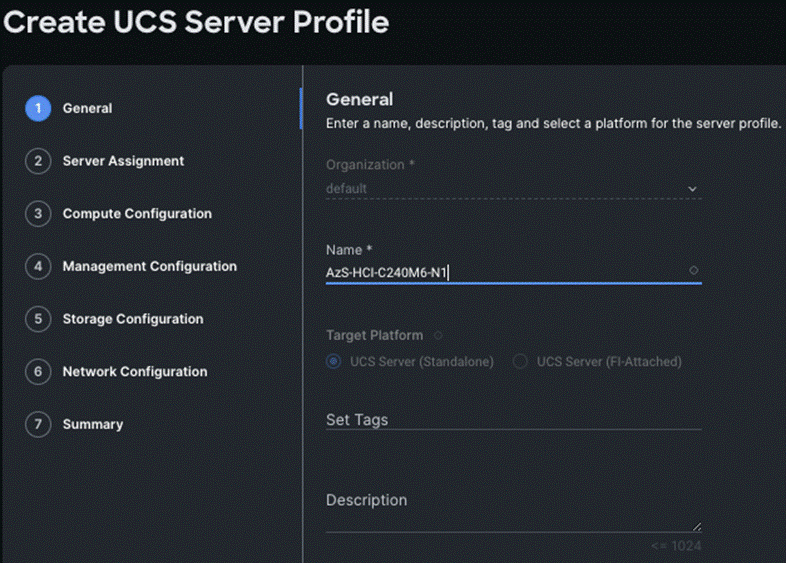The width and height of the screenshot is (786, 563).
Task: Select step 6 circle icon for Network Configuration
Action: tap(38, 371)
